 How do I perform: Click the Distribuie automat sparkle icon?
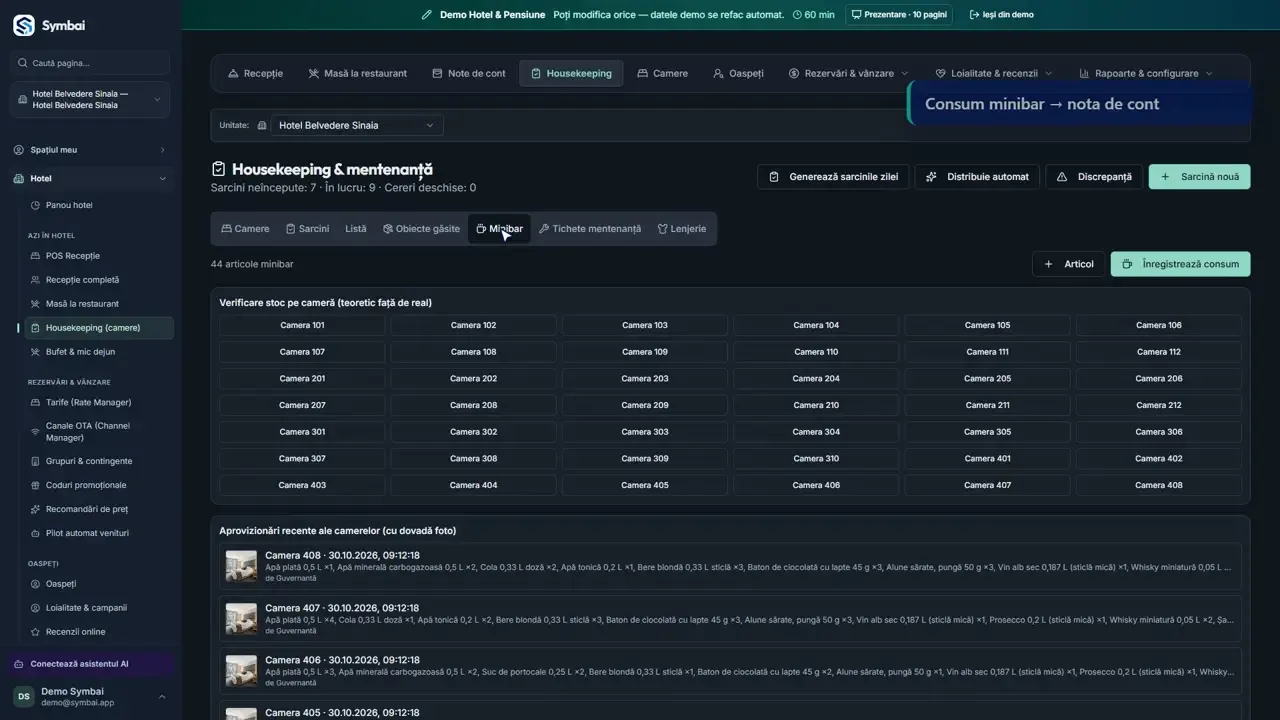click(x=931, y=177)
